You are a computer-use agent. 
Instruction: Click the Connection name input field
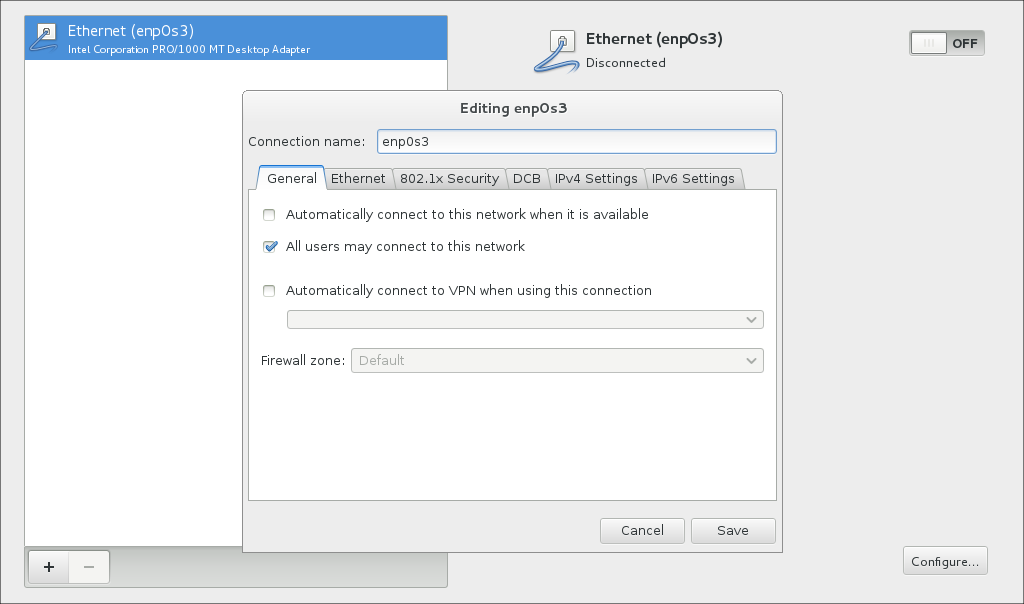pos(577,142)
